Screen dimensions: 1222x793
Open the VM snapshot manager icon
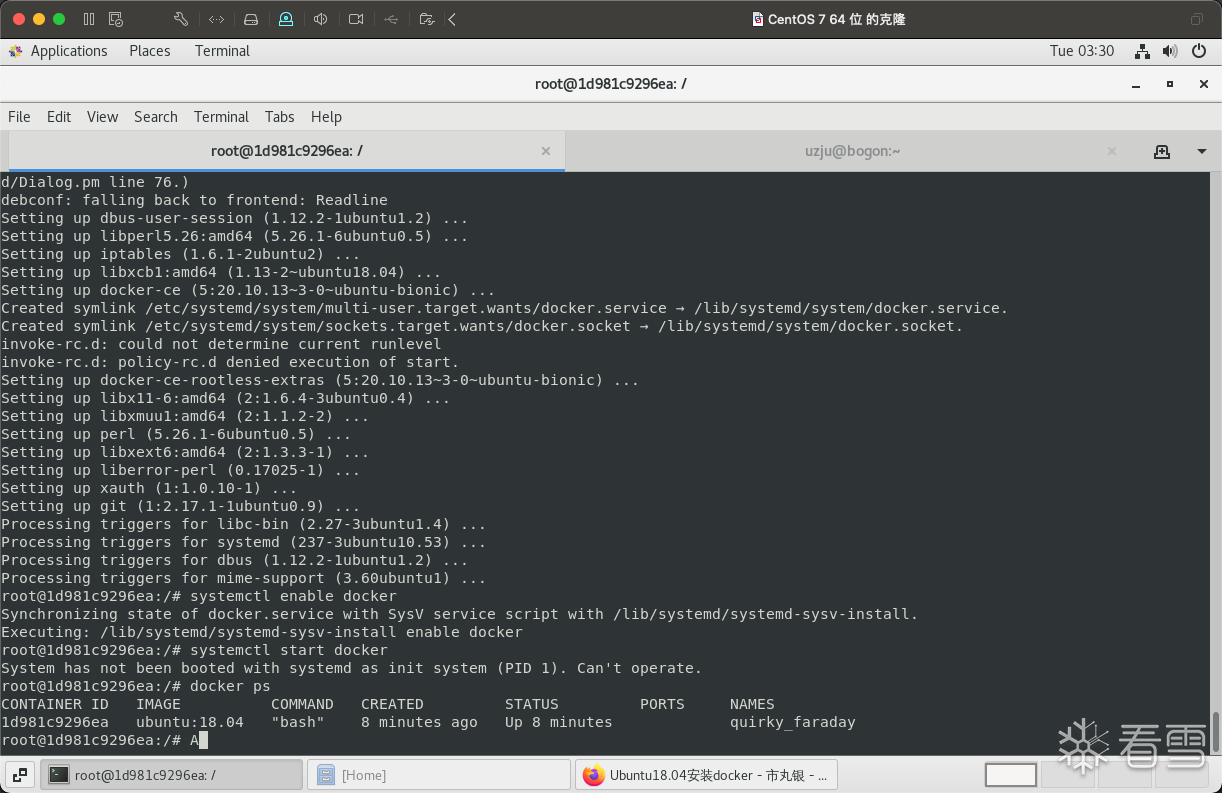pos(116,19)
